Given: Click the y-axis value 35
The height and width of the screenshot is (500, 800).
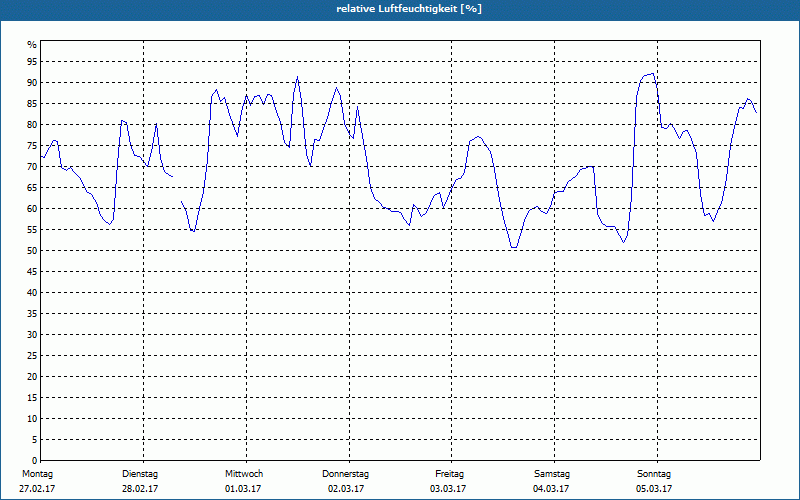Looking at the screenshot, I should click(x=32, y=314).
